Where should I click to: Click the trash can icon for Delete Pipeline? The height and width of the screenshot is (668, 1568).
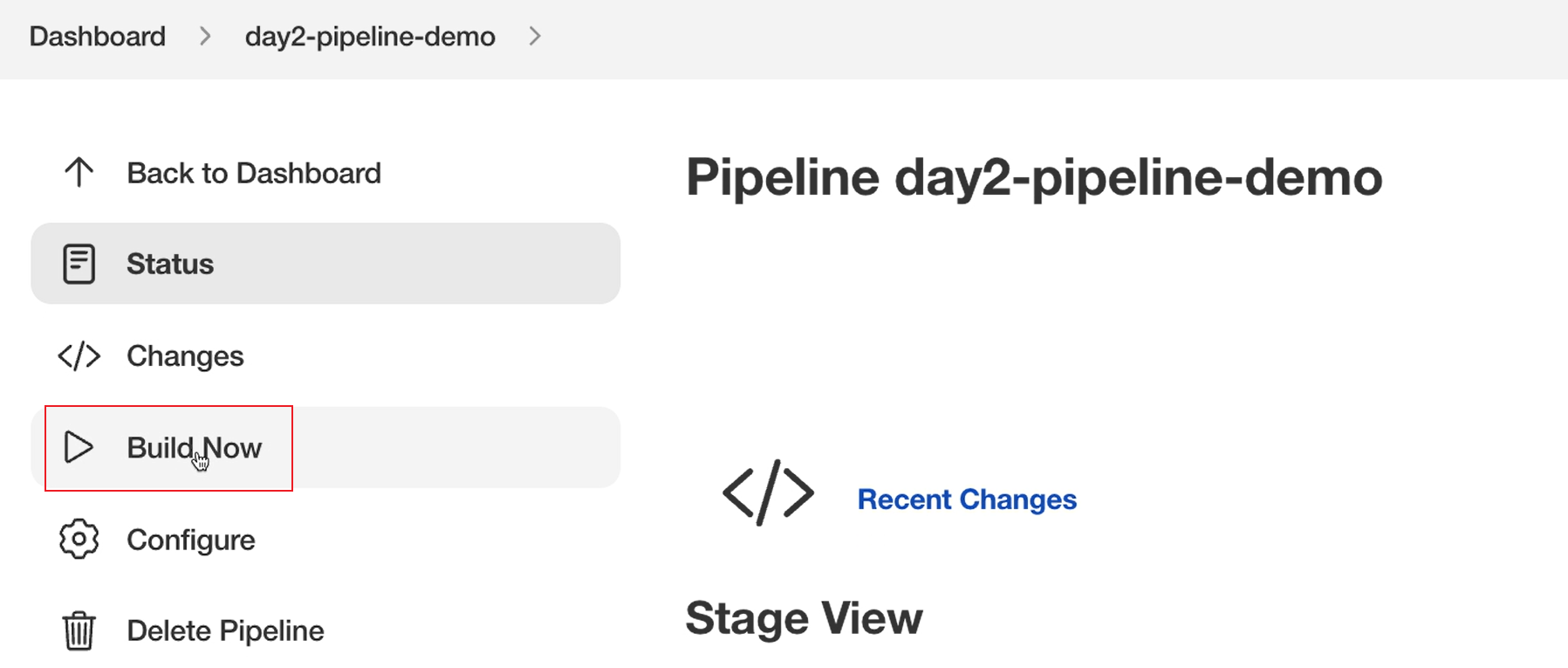coord(79,630)
